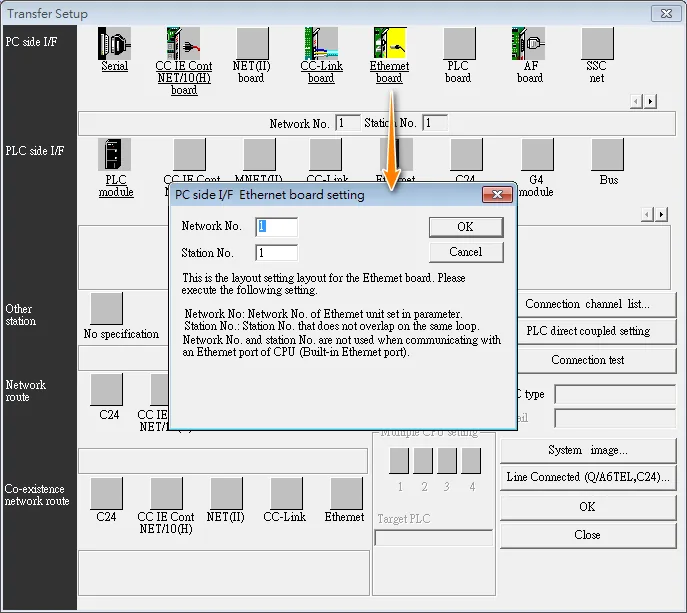Select the Serial PC side interface icon
Image resolution: width=687 pixels, height=613 pixels.
coord(114,43)
